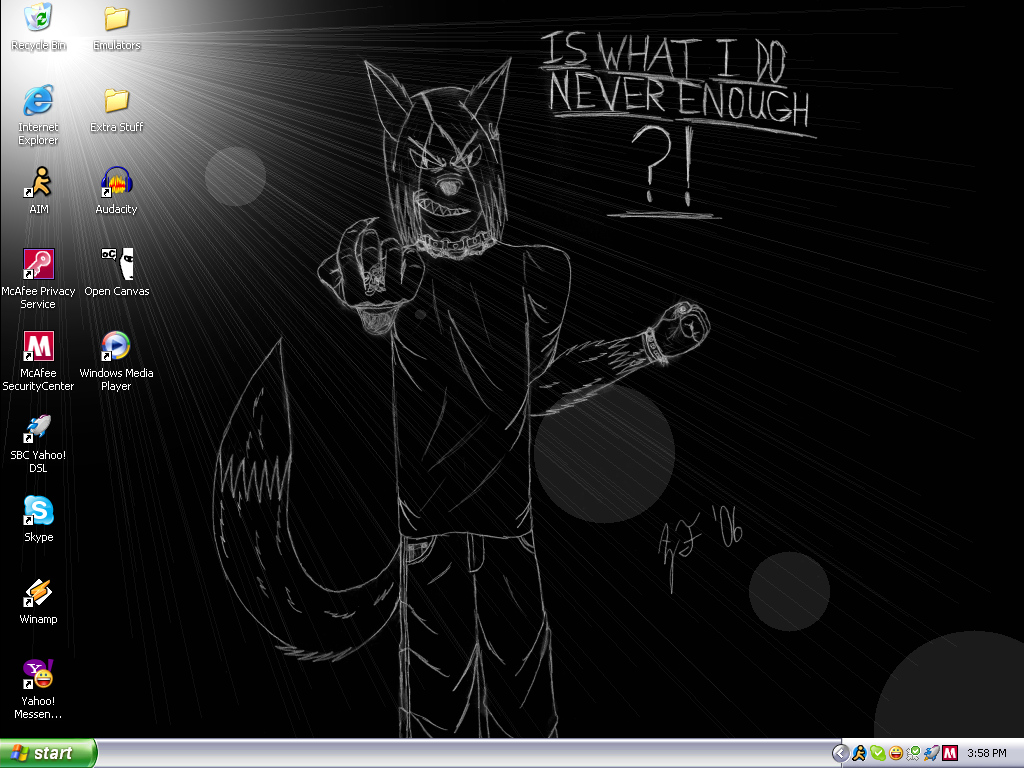Click the AIM running-man tray icon
1024x768 pixels.
pos(859,753)
